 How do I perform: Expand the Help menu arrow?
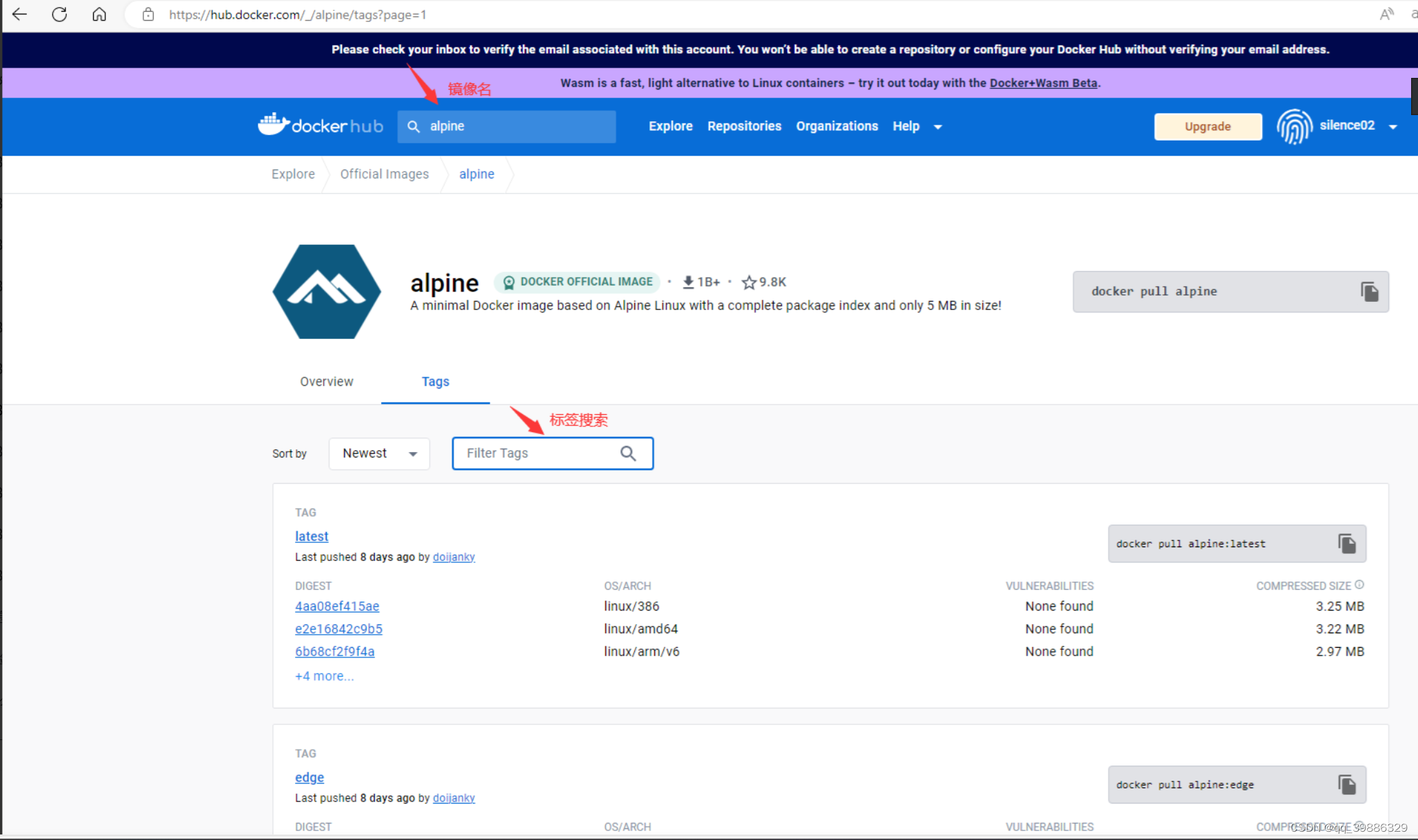938,127
